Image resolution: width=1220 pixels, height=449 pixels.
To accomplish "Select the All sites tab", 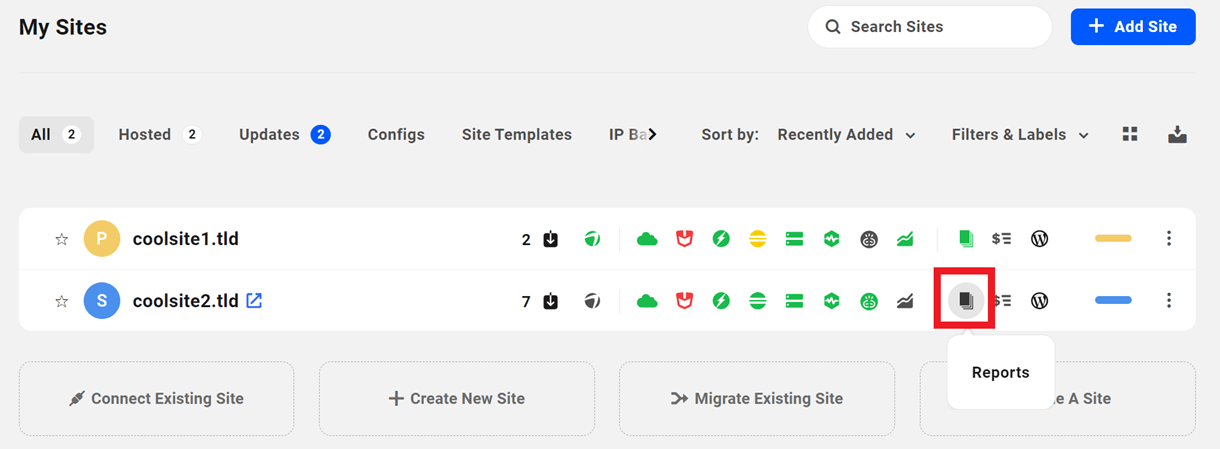I will (x=56, y=134).
